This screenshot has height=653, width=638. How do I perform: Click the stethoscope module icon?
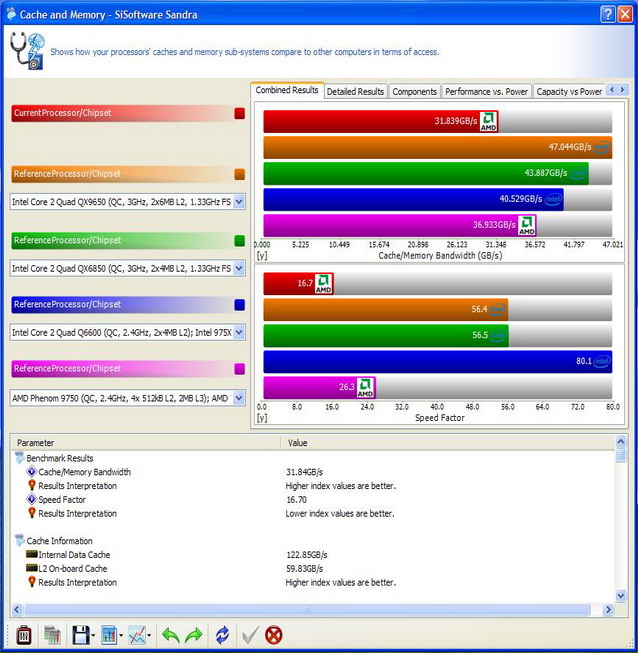click(x=27, y=51)
